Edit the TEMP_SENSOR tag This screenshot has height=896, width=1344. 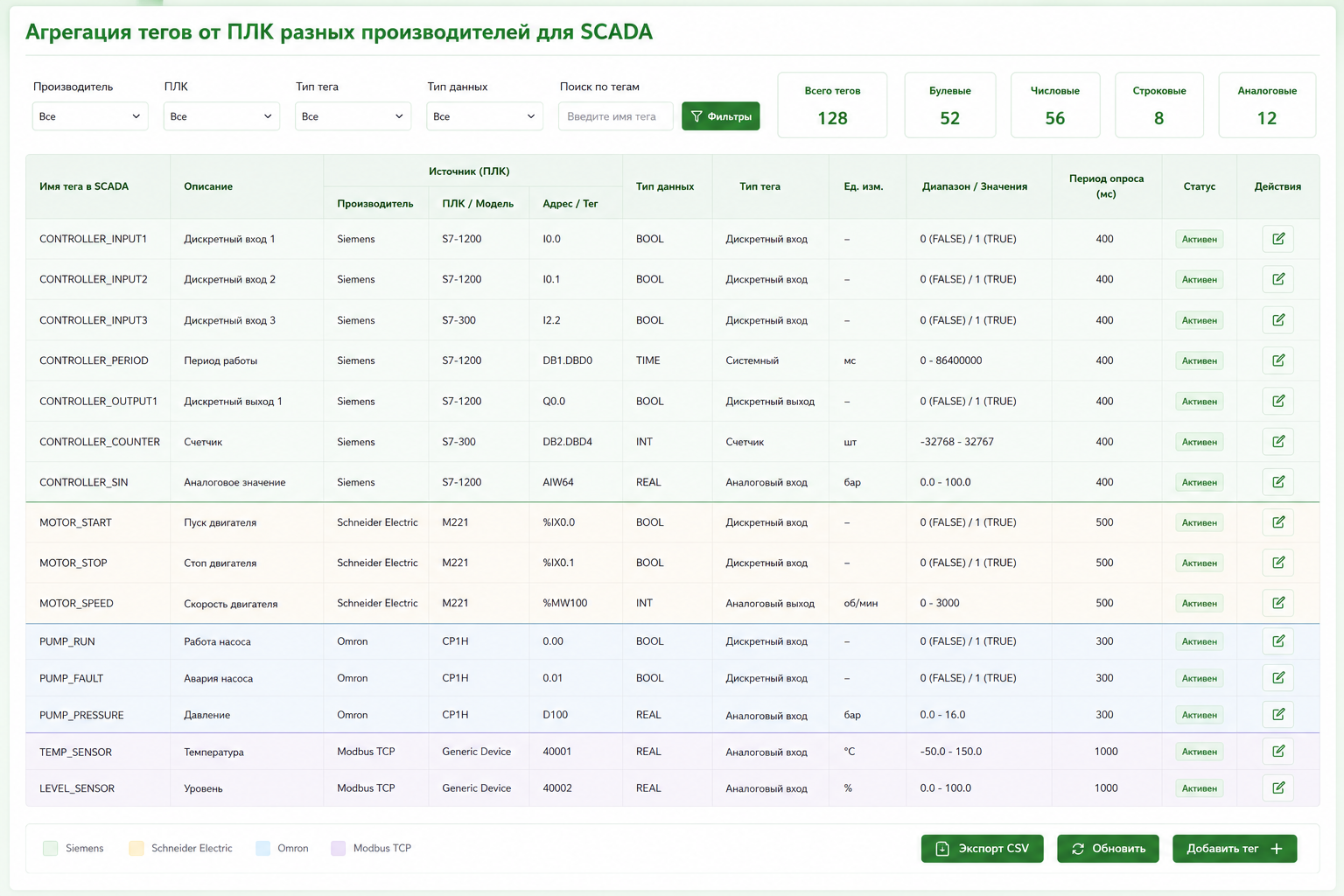click(1277, 752)
